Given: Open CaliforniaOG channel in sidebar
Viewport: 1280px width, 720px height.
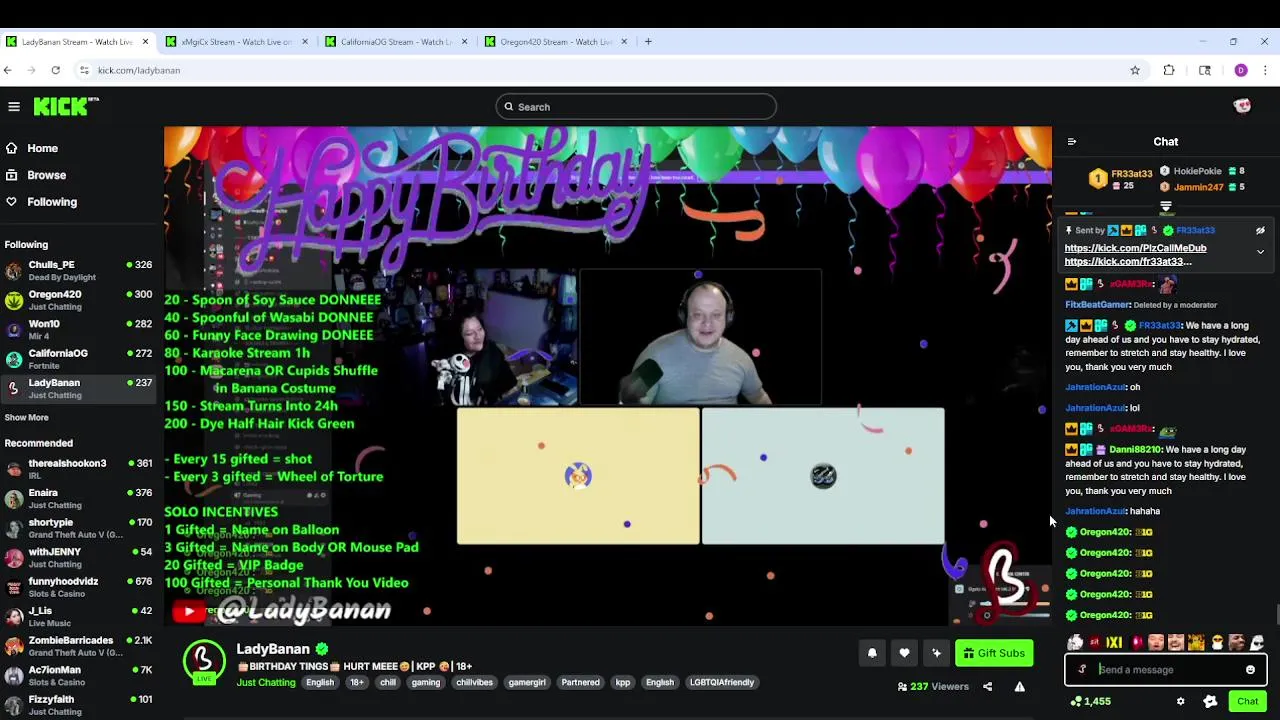Looking at the screenshot, I should 78,359.
